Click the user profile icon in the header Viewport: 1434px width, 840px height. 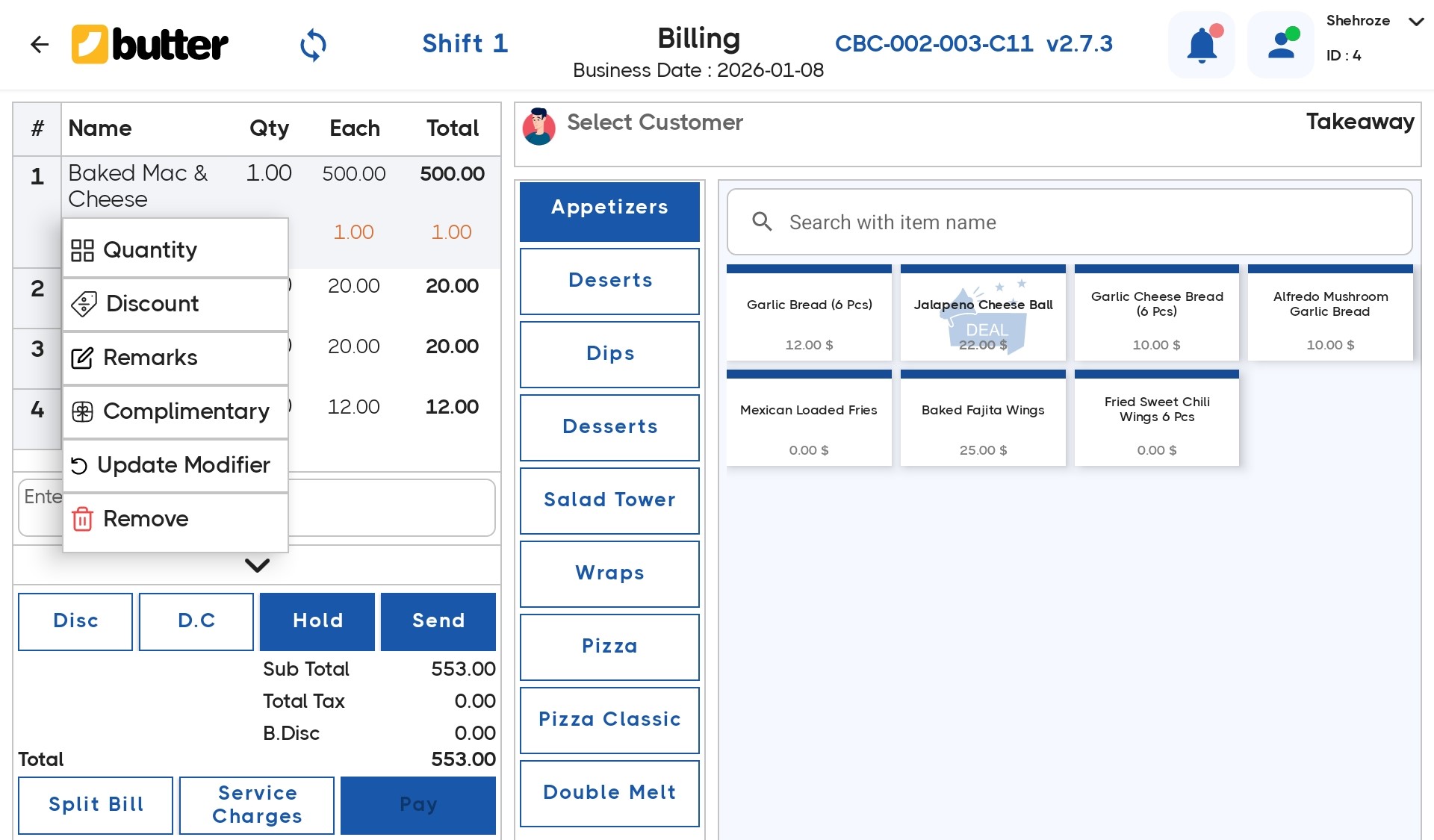click(1280, 44)
